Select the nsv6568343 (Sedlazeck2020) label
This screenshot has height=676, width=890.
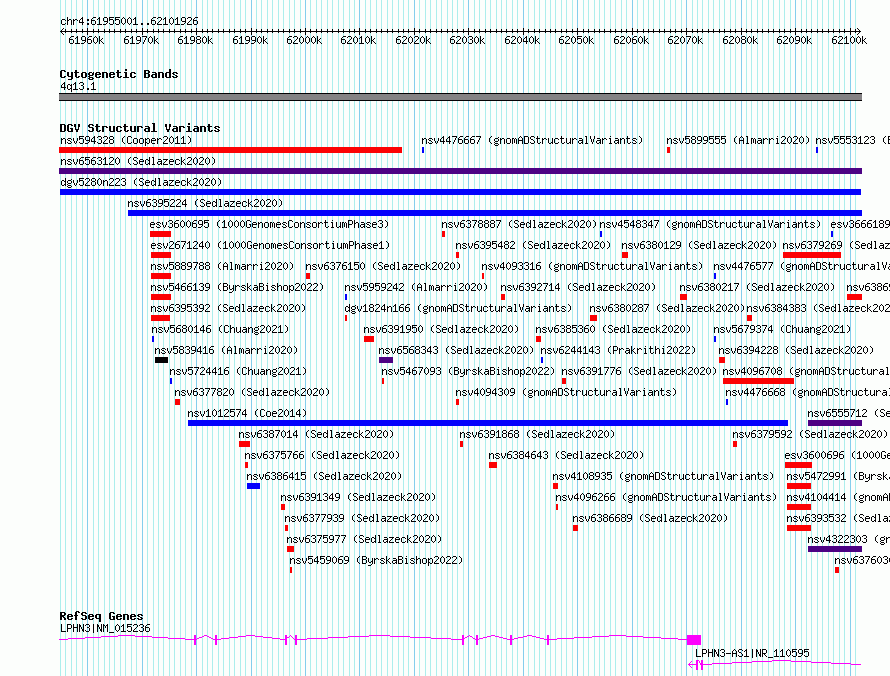click(x=456, y=350)
